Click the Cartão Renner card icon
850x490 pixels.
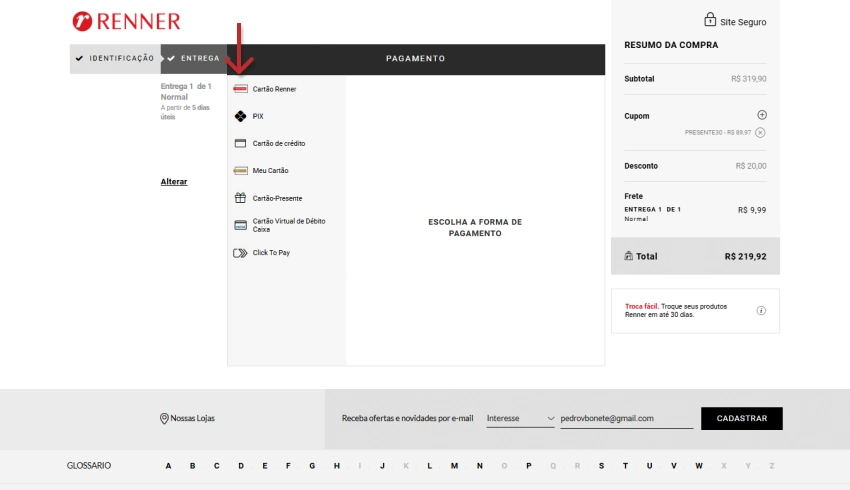(240, 89)
